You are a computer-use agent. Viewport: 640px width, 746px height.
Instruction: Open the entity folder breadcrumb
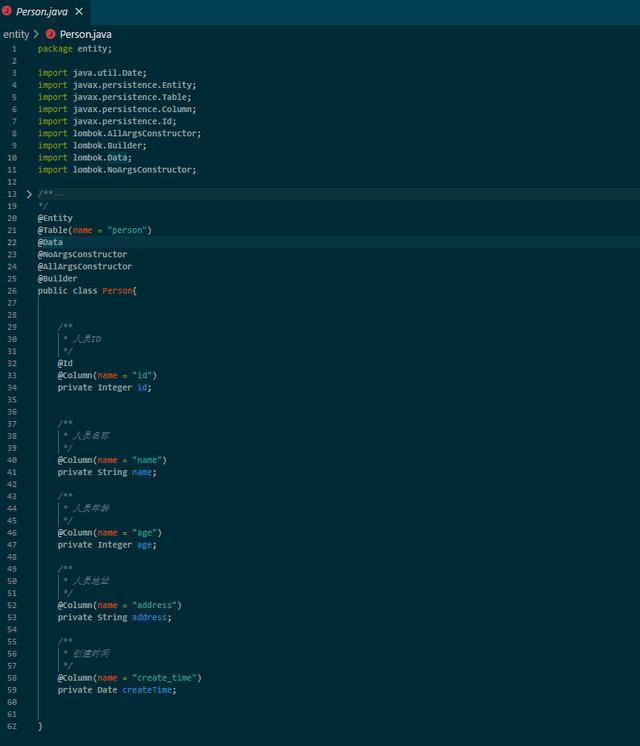[16, 34]
